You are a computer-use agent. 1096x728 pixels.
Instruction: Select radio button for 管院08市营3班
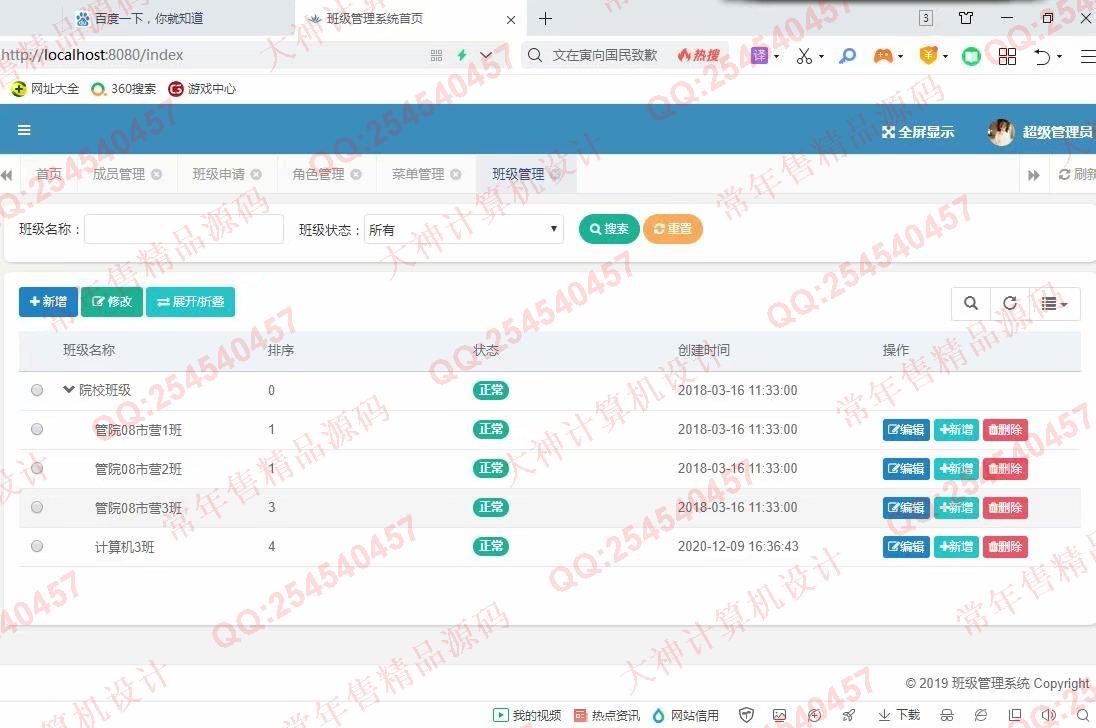[37, 507]
